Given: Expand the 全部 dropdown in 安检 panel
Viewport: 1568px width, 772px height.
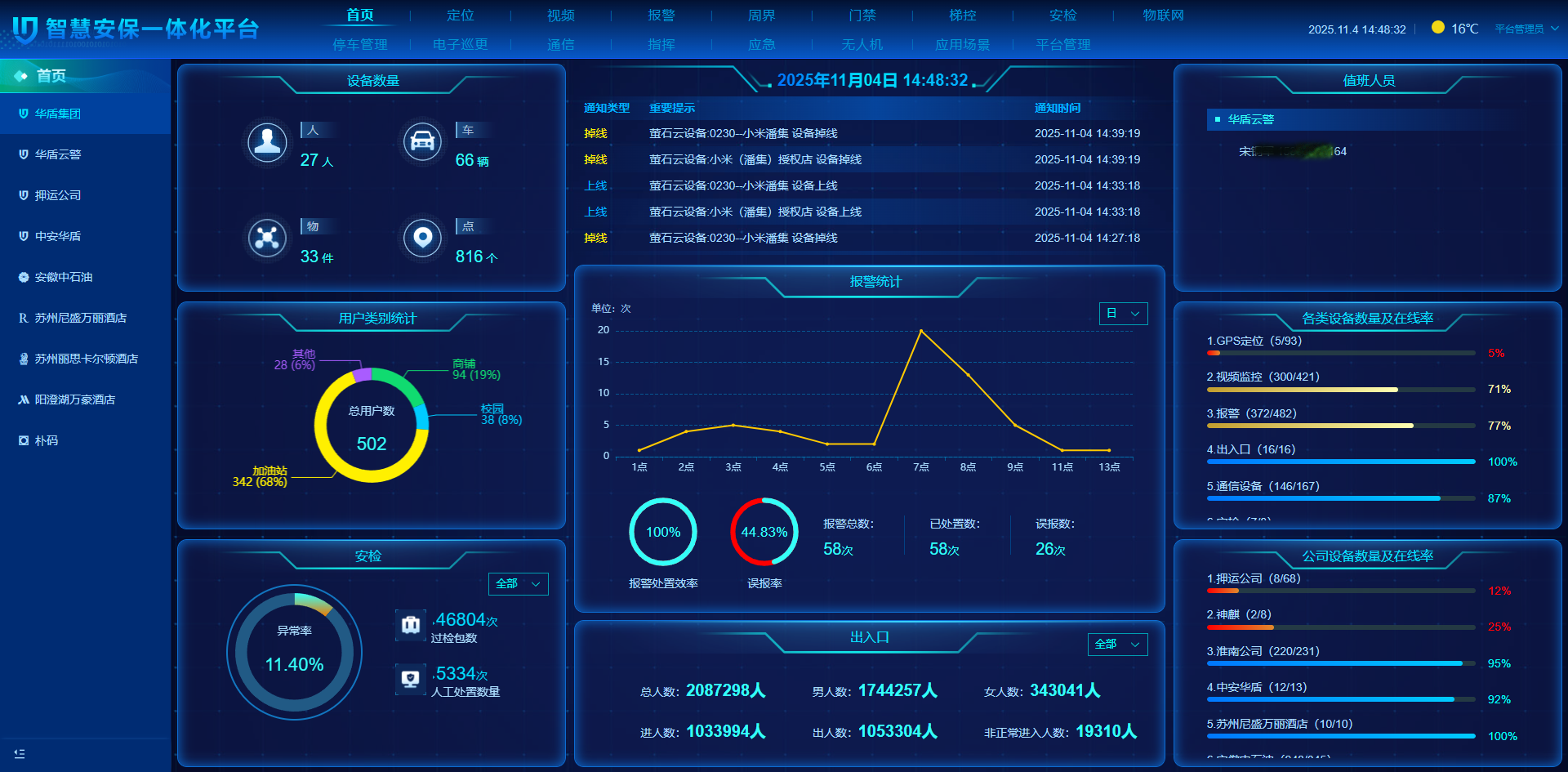Looking at the screenshot, I should (x=518, y=583).
